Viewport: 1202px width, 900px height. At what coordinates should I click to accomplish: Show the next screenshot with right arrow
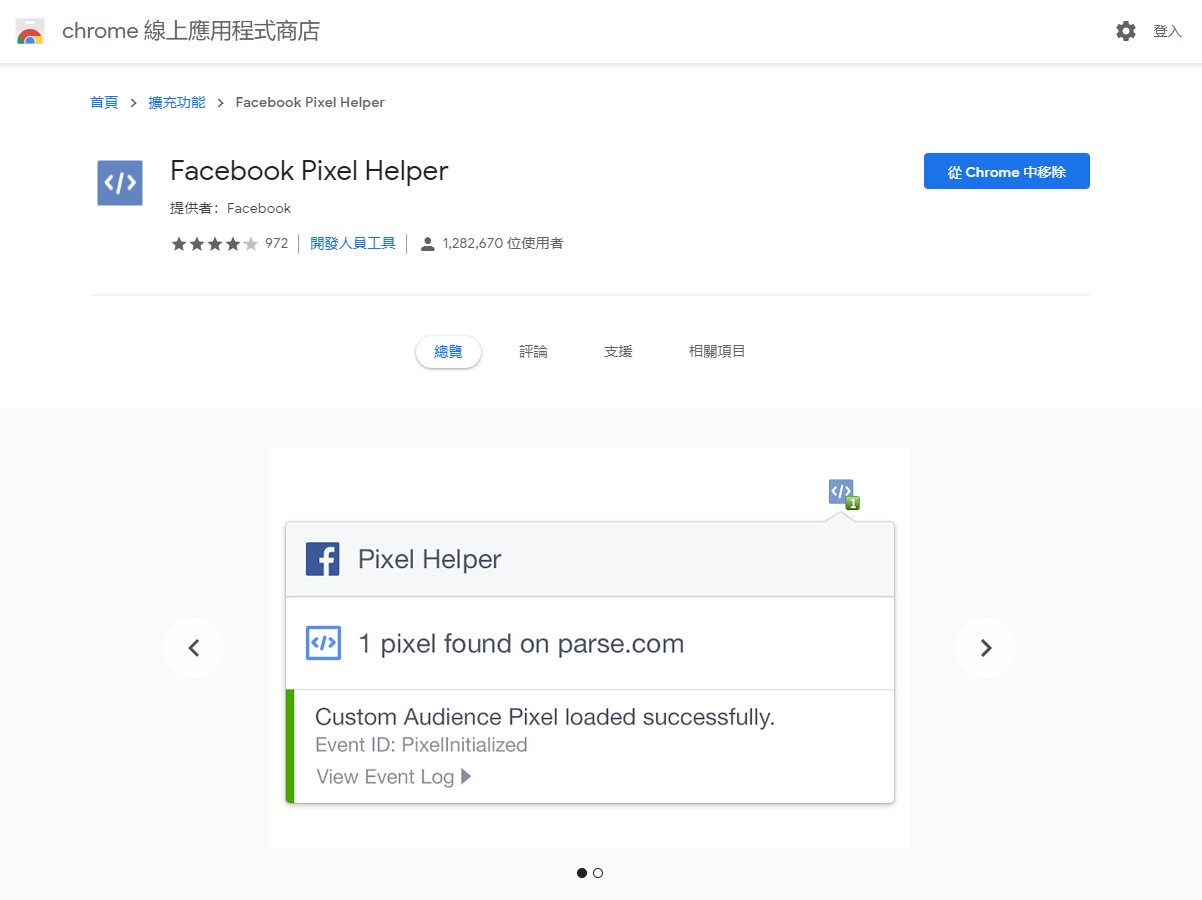point(986,648)
